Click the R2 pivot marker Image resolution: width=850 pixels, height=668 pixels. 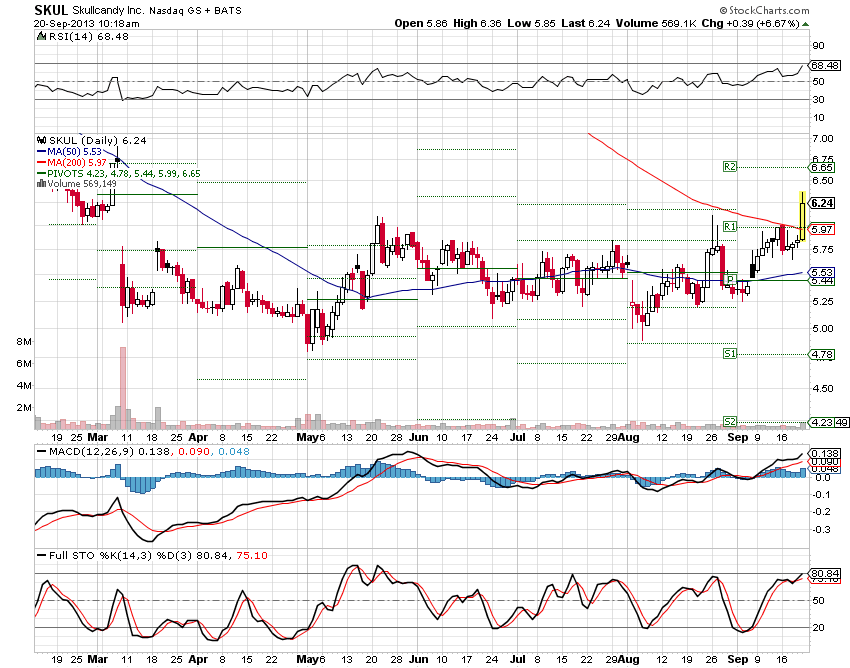(x=730, y=166)
